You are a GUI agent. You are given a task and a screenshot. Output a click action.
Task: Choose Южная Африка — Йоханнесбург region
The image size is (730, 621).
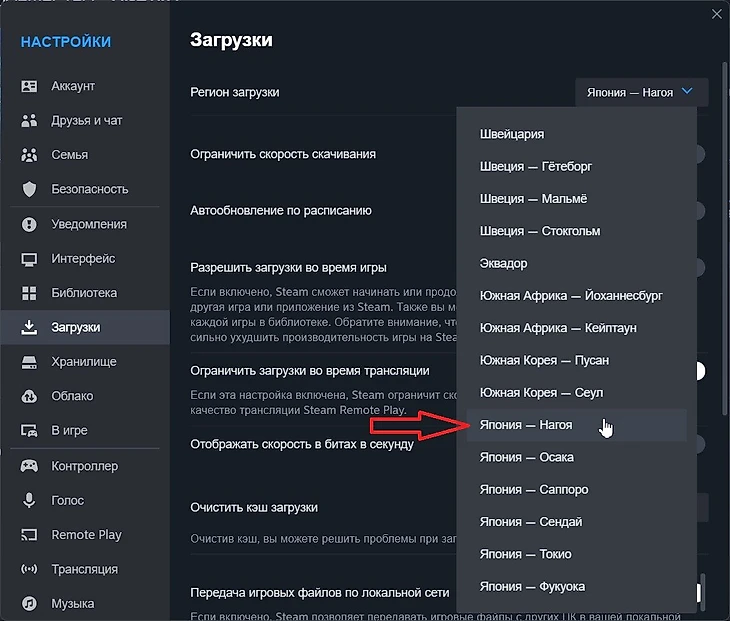click(x=576, y=296)
